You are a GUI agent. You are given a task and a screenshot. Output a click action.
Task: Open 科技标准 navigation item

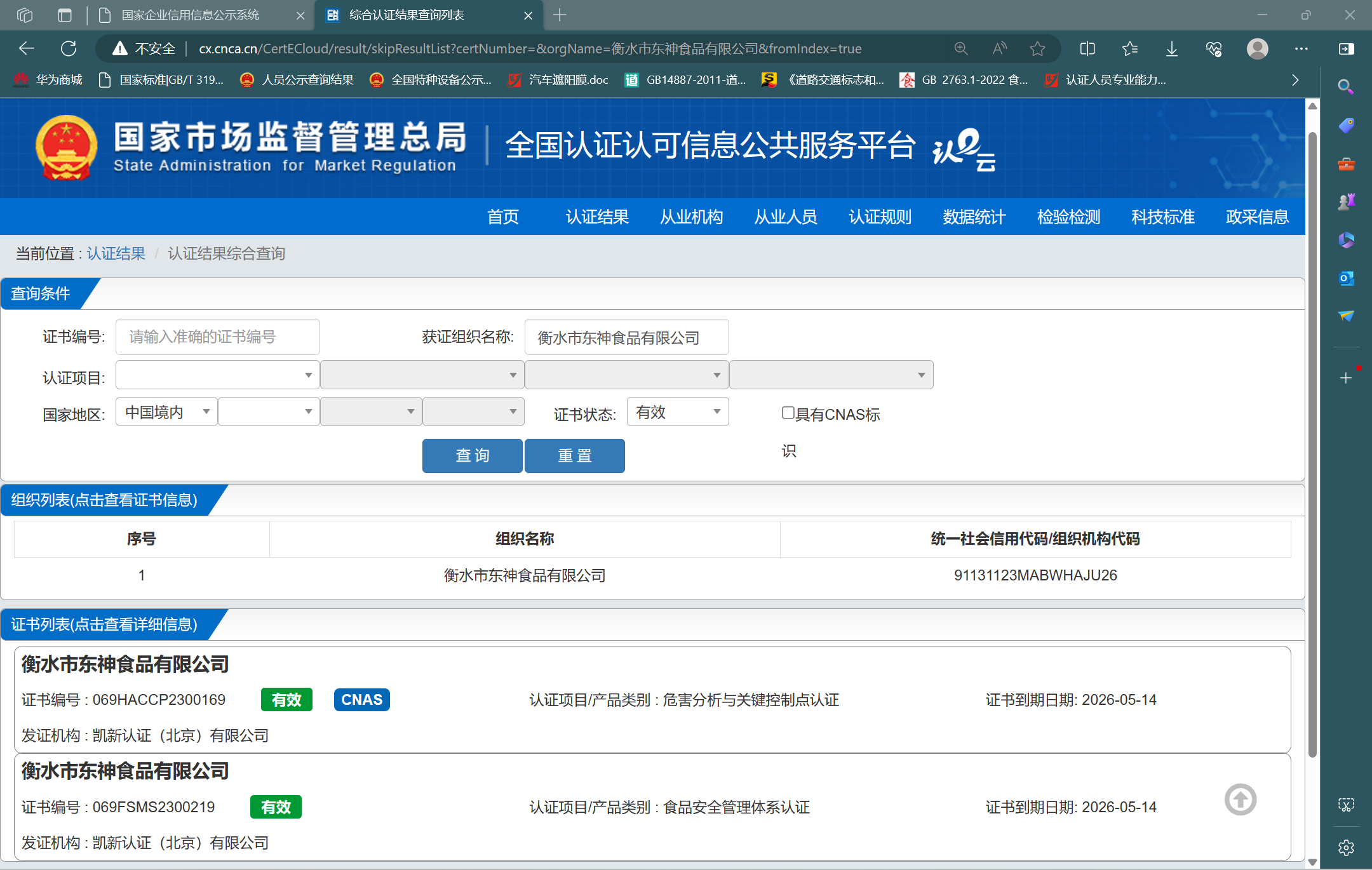point(1163,217)
